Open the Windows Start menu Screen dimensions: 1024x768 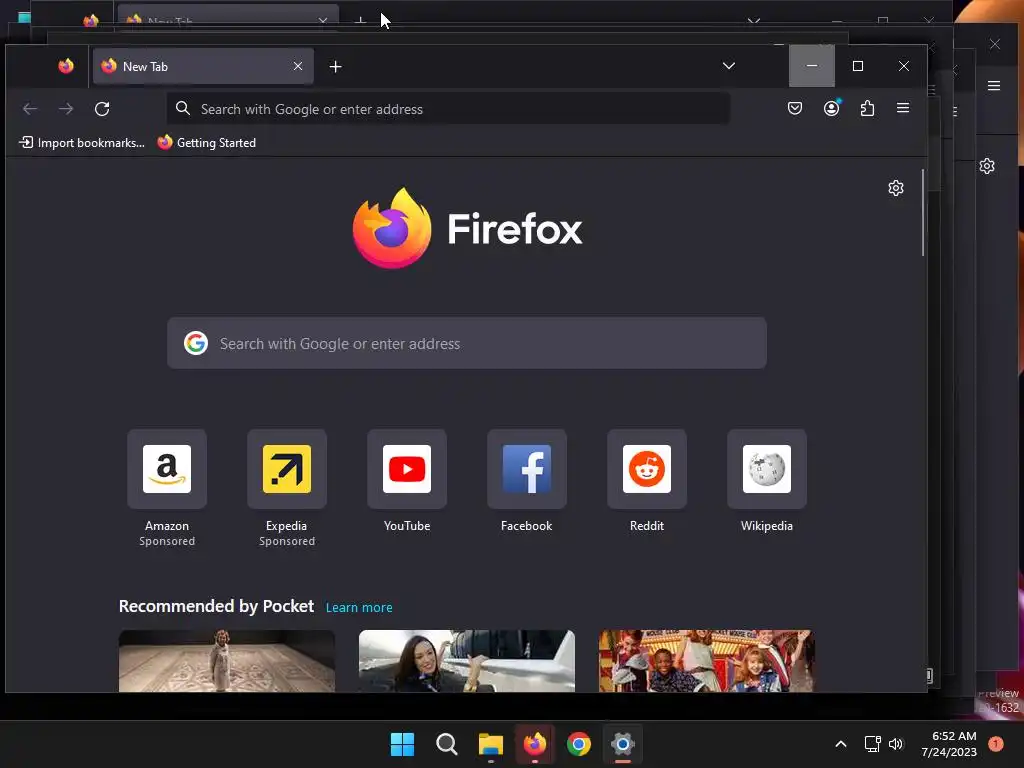tap(402, 744)
